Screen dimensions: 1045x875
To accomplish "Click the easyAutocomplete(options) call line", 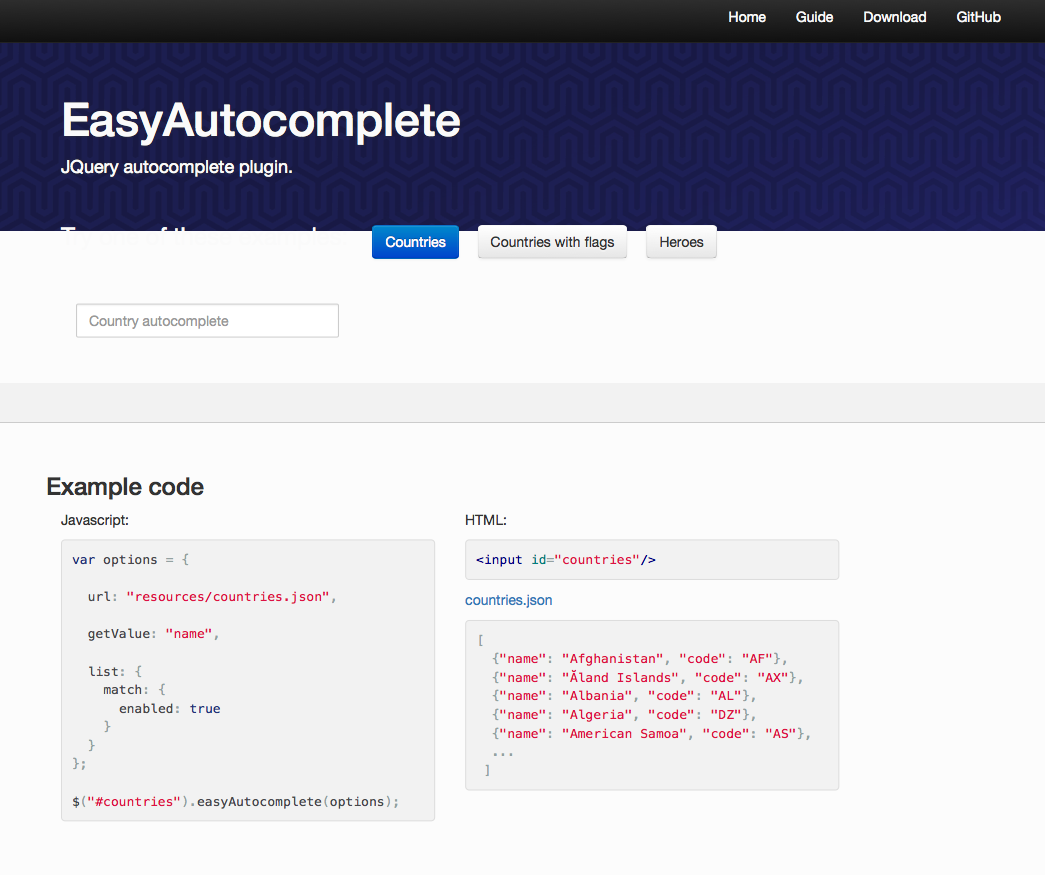I will click(235, 802).
